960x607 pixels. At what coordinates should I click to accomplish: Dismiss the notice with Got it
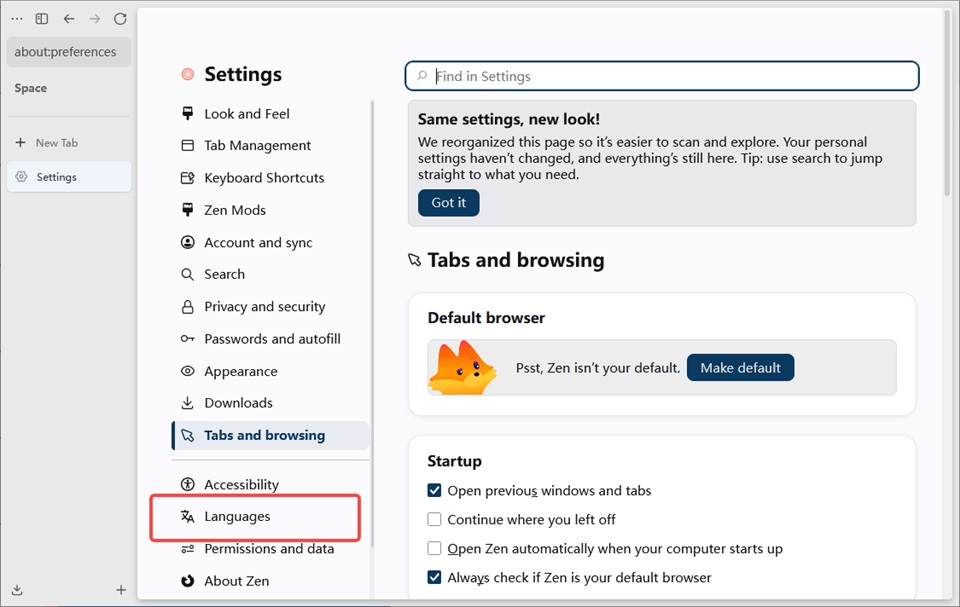click(449, 203)
